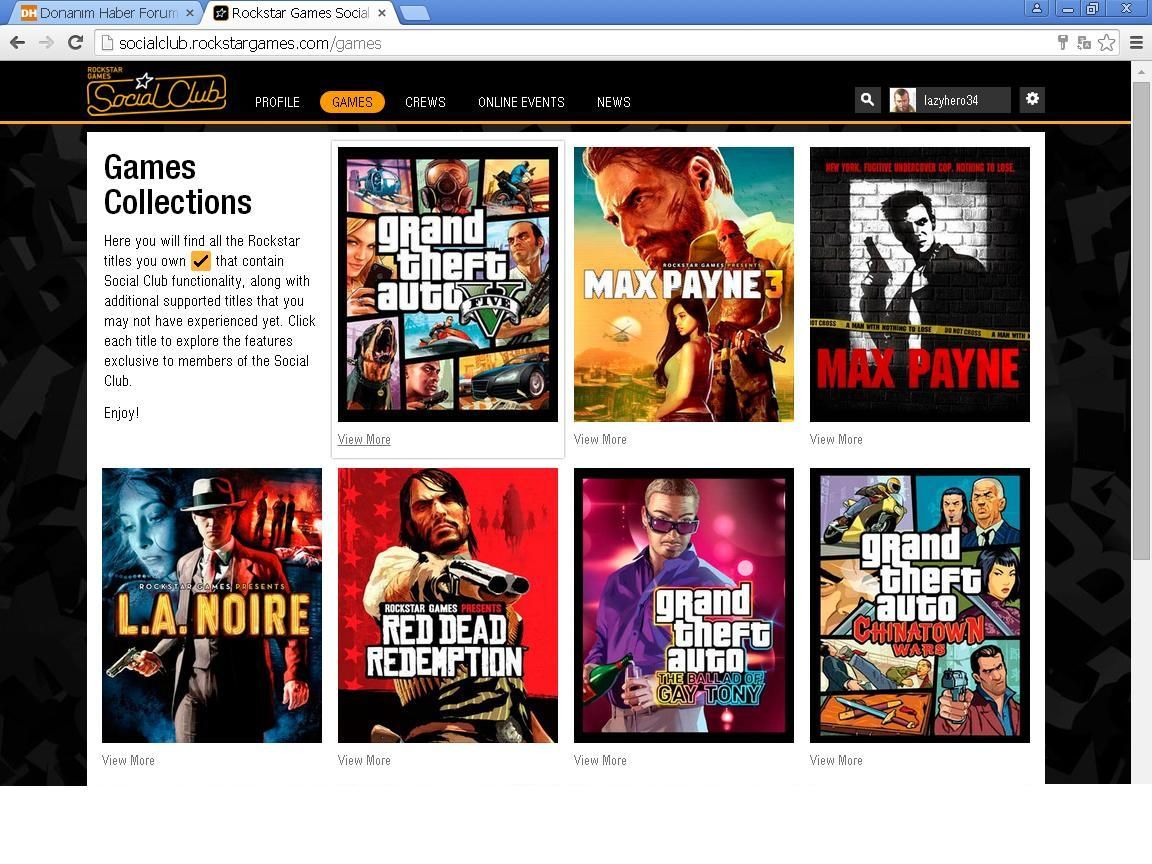Image resolution: width=1152 pixels, height=864 pixels.
Task: Click View More under Red Dead Redemption
Action: click(364, 760)
